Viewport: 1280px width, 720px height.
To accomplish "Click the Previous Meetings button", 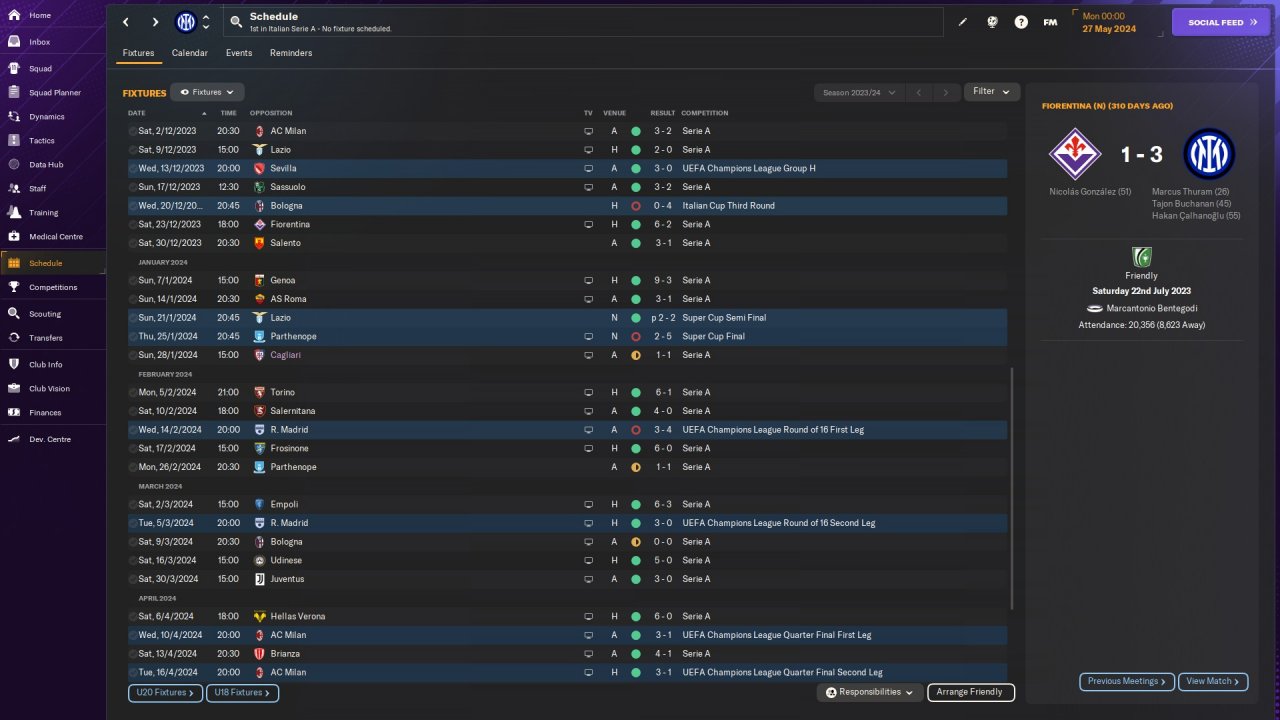I will point(1127,682).
